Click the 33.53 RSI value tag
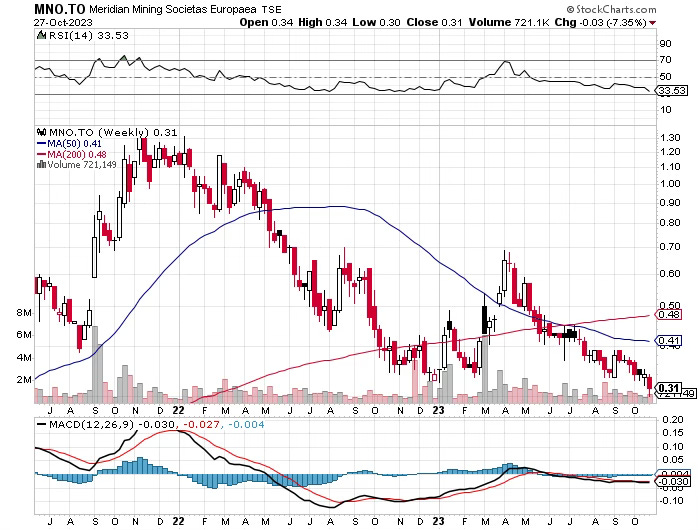The width and height of the screenshot is (700, 530). click(671, 91)
